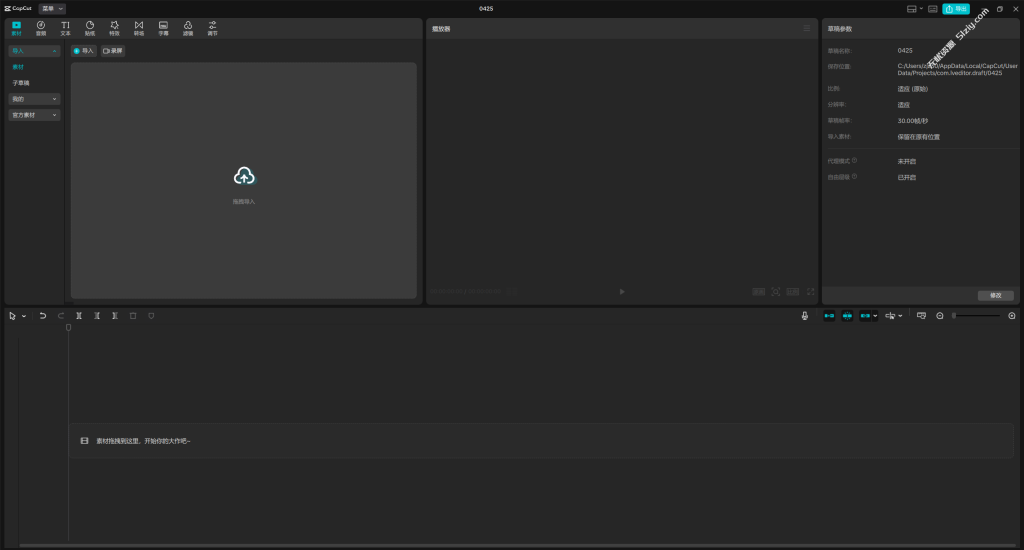Image resolution: width=1024 pixels, height=550 pixels.
Task: Select the pointer selection tool
Action: click(x=12, y=316)
